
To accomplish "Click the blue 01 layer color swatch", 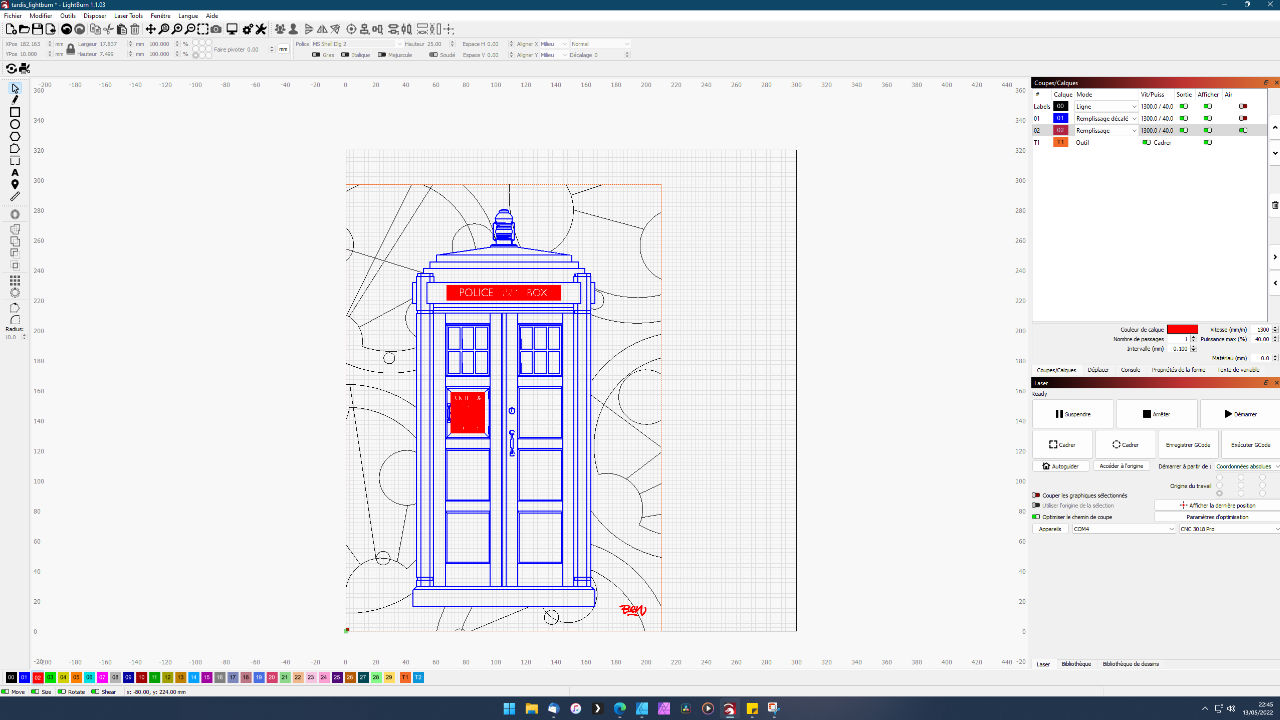I will coord(1061,118).
